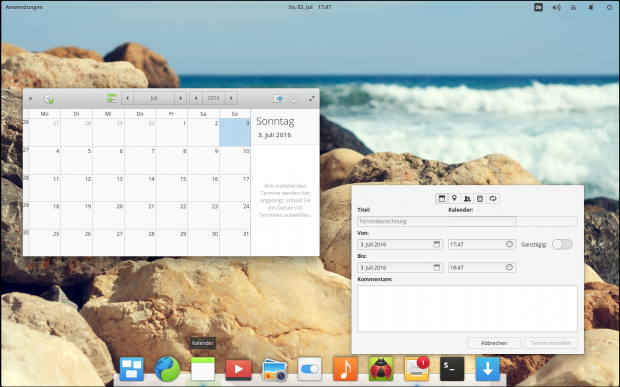Open the power session indicator in panel
620x387 pixels.
pos(609,7)
